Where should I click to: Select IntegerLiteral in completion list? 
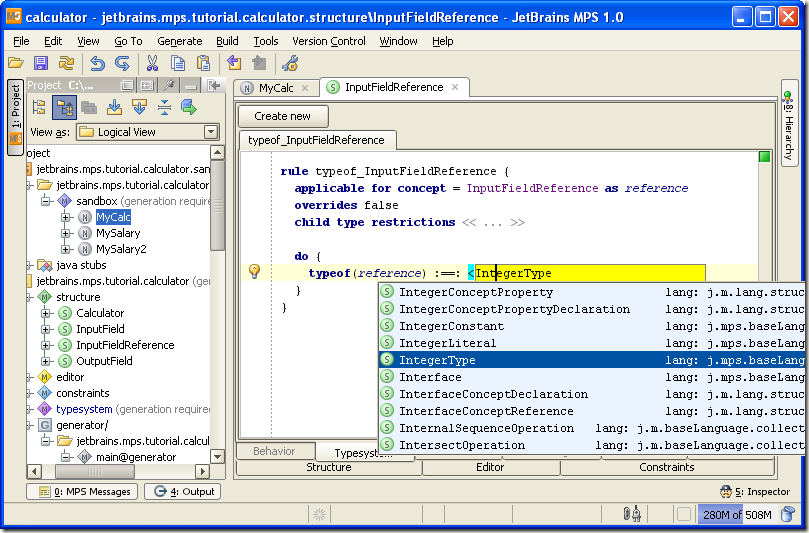[x=592, y=343]
